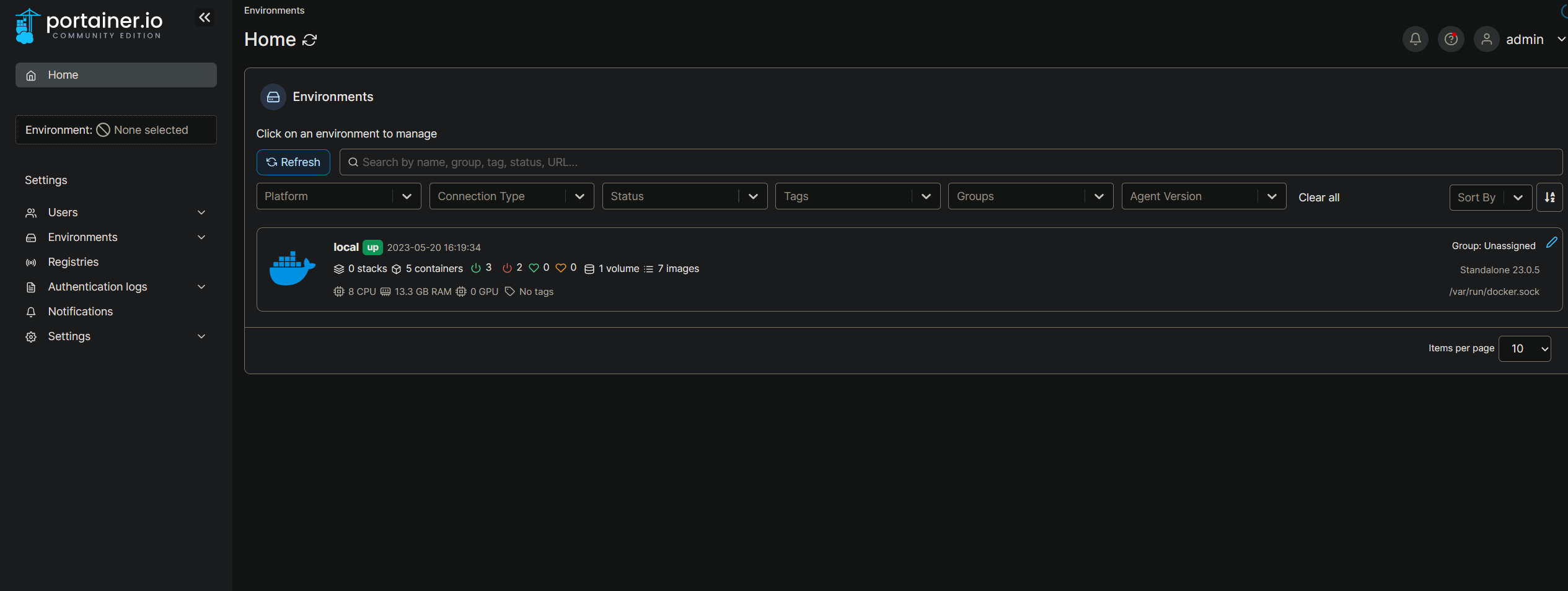Open Notifications from the sidebar
This screenshot has height=591, width=1568.
point(80,312)
